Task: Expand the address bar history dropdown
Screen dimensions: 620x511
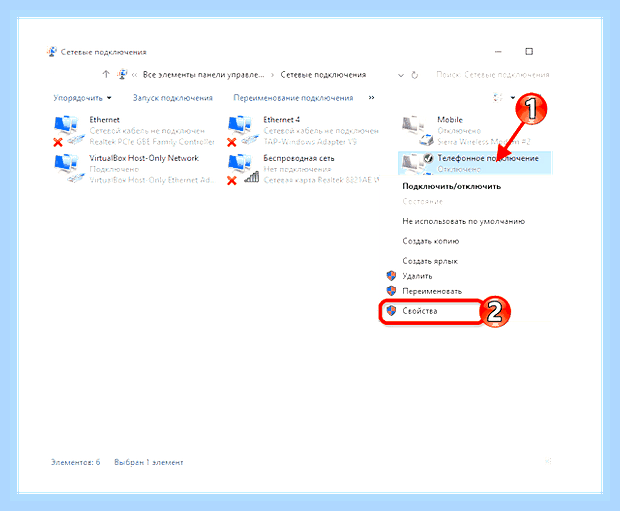Action: (401, 75)
